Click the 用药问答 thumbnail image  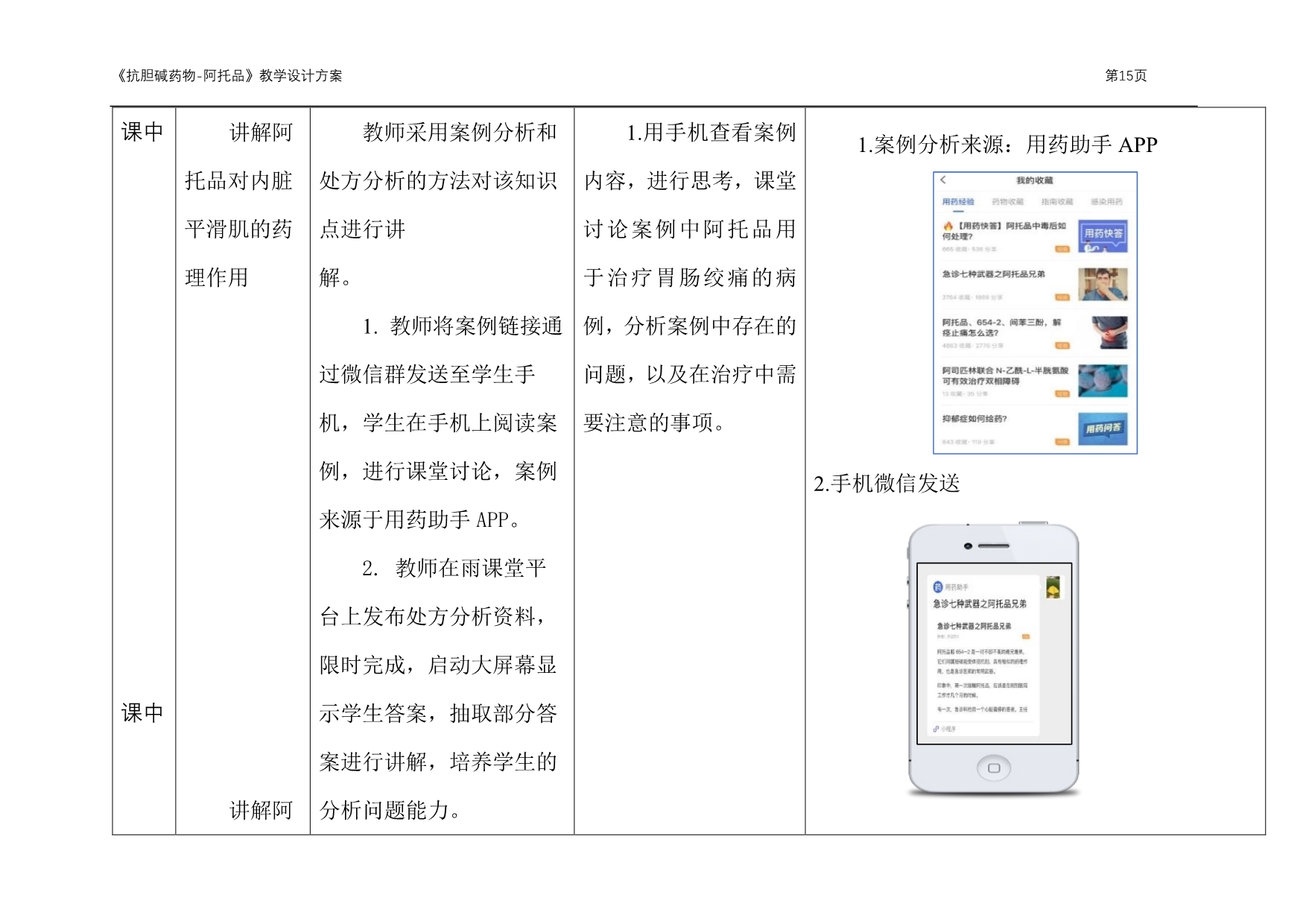pyautogui.click(x=1103, y=428)
